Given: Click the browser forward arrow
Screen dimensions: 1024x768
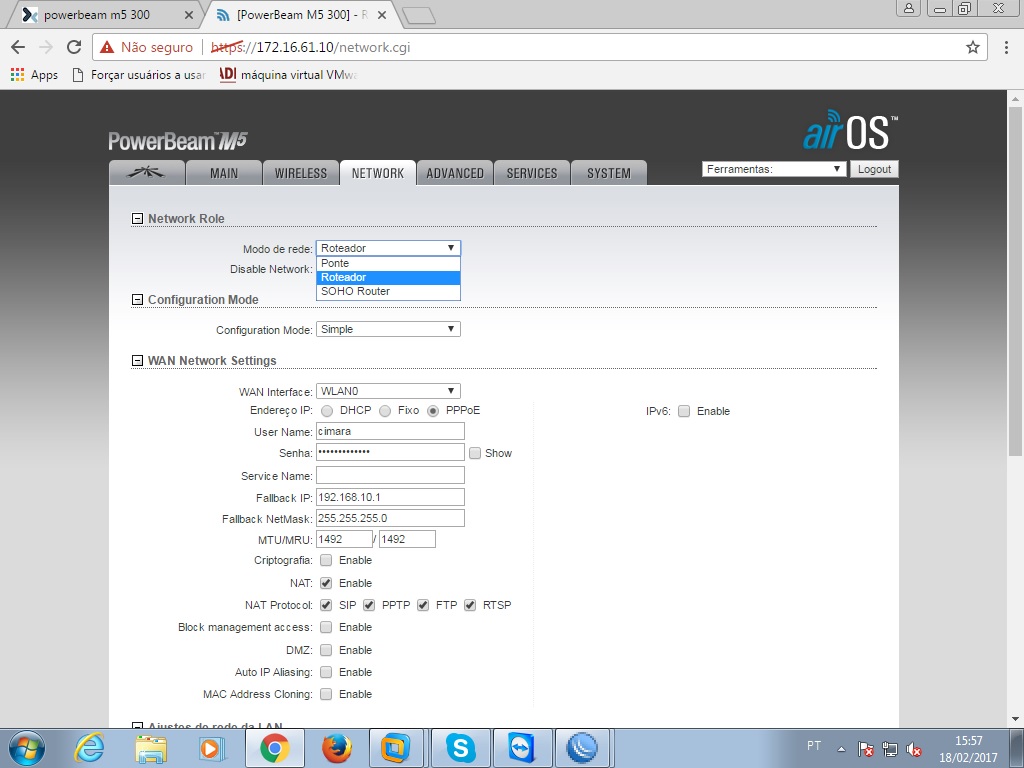Looking at the screenshot, I should pyautogui.click(x=46, y=47).
